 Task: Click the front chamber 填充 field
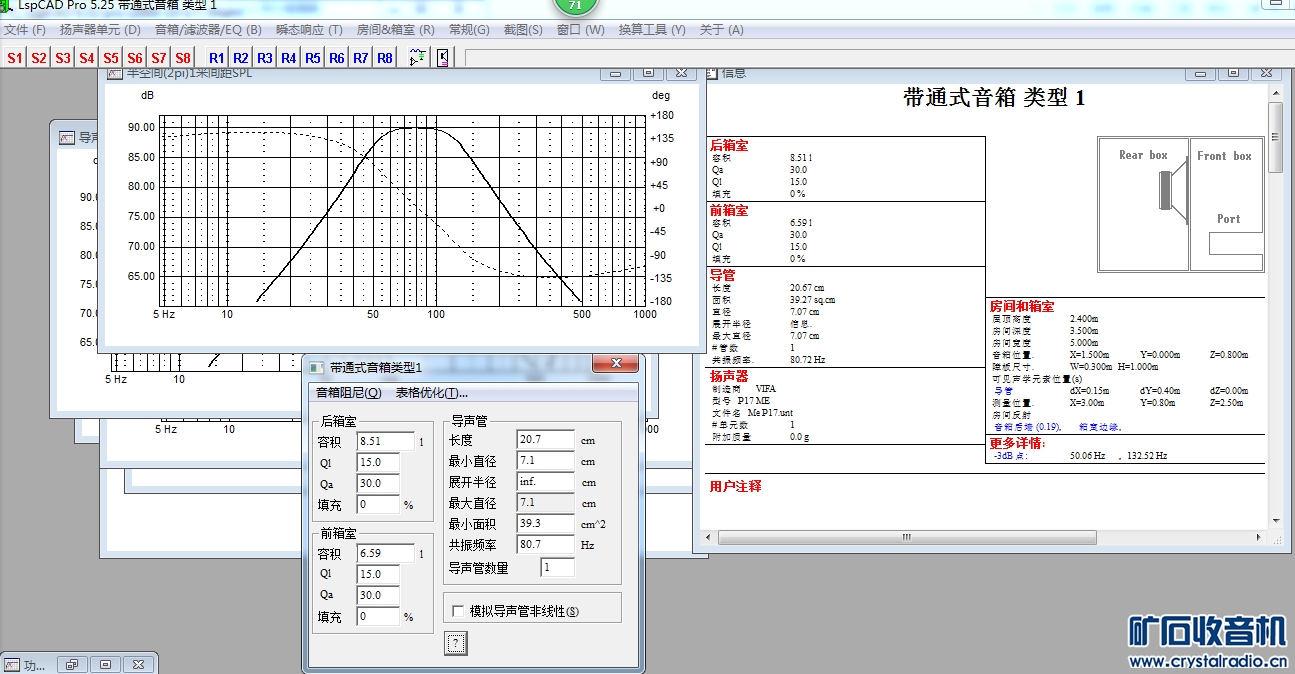(377, 617)
